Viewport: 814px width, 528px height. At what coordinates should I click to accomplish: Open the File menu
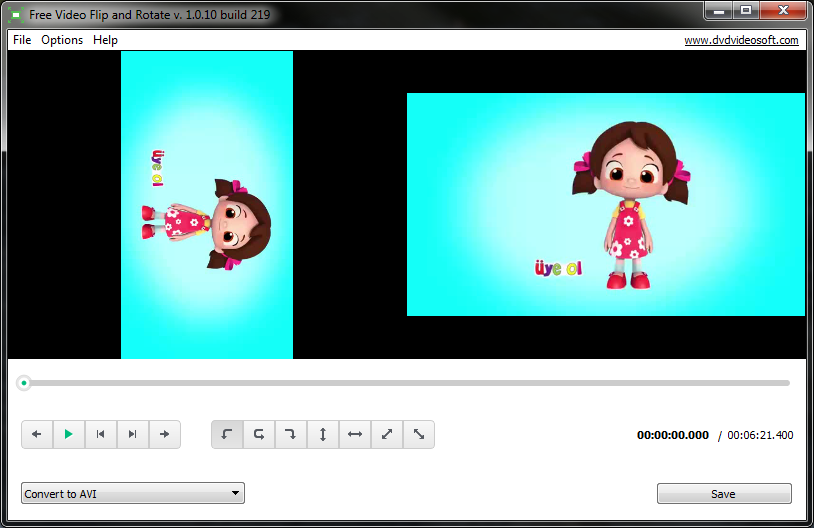[22, 40]
